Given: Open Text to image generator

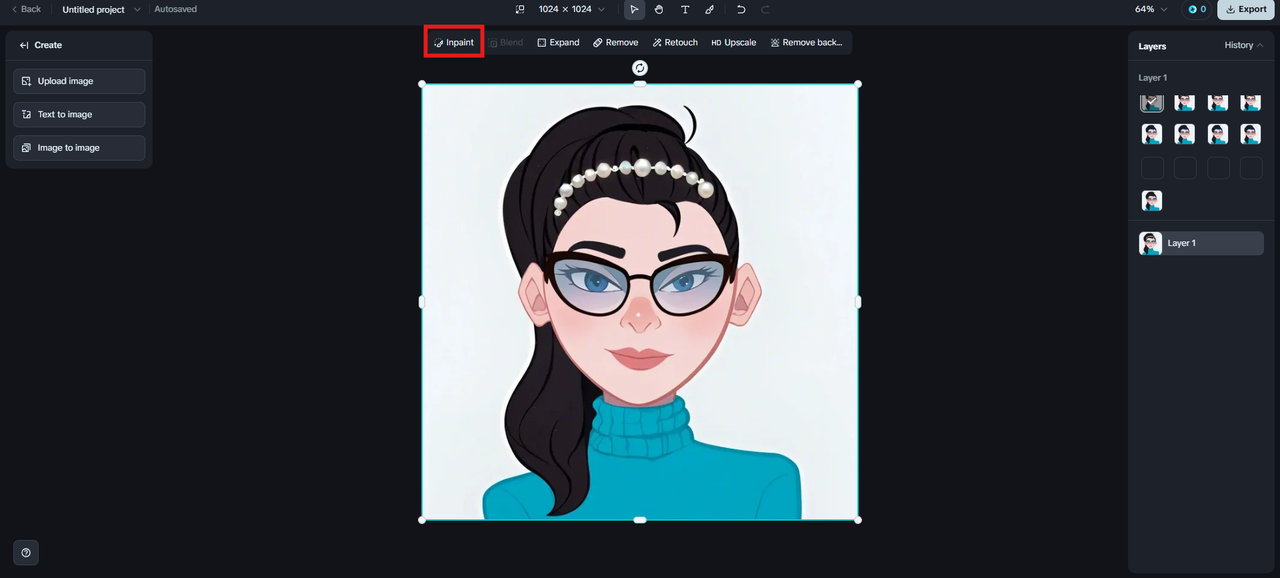Looking at the screenshot, I should [79, 114].
